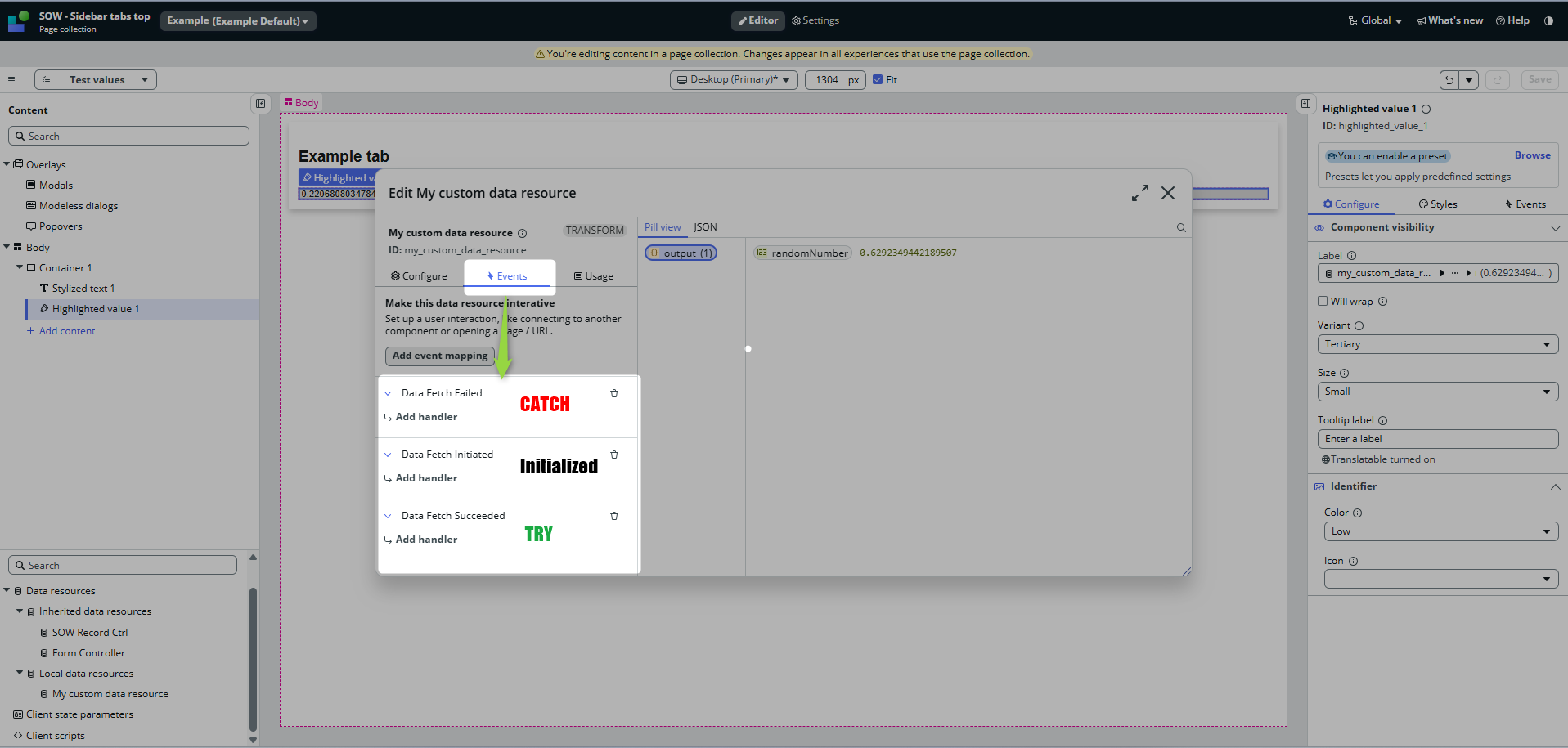The image size is (1568, 748).
Task: Click the Add event mapping button
Action: point(439,356)
